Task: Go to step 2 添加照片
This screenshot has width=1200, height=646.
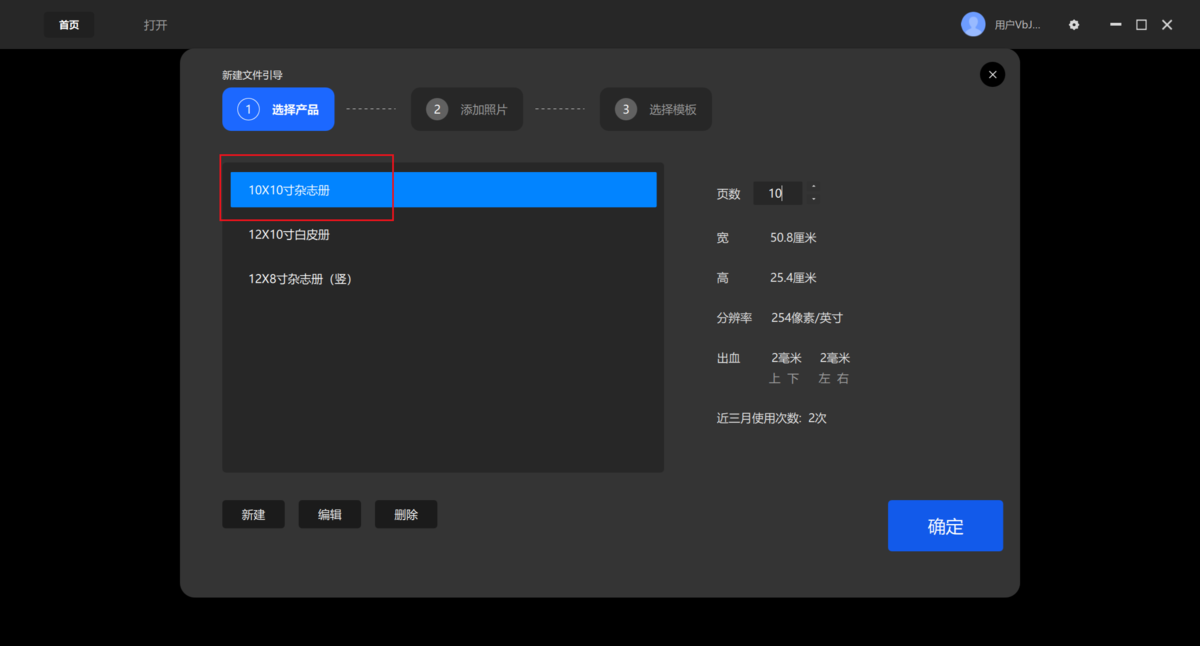Action: pos(467,110)
